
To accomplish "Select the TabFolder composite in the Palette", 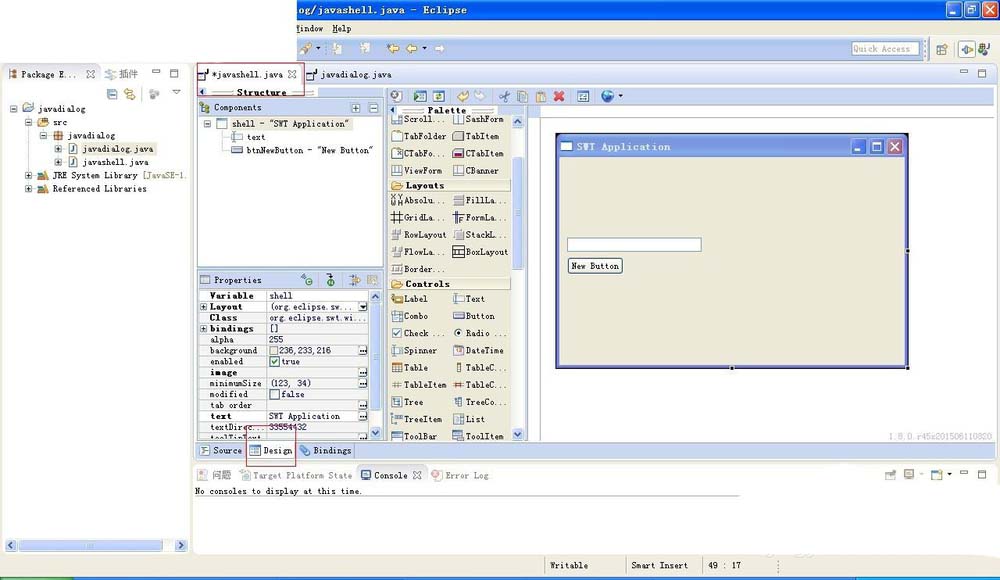I will (x=419, y=136).
